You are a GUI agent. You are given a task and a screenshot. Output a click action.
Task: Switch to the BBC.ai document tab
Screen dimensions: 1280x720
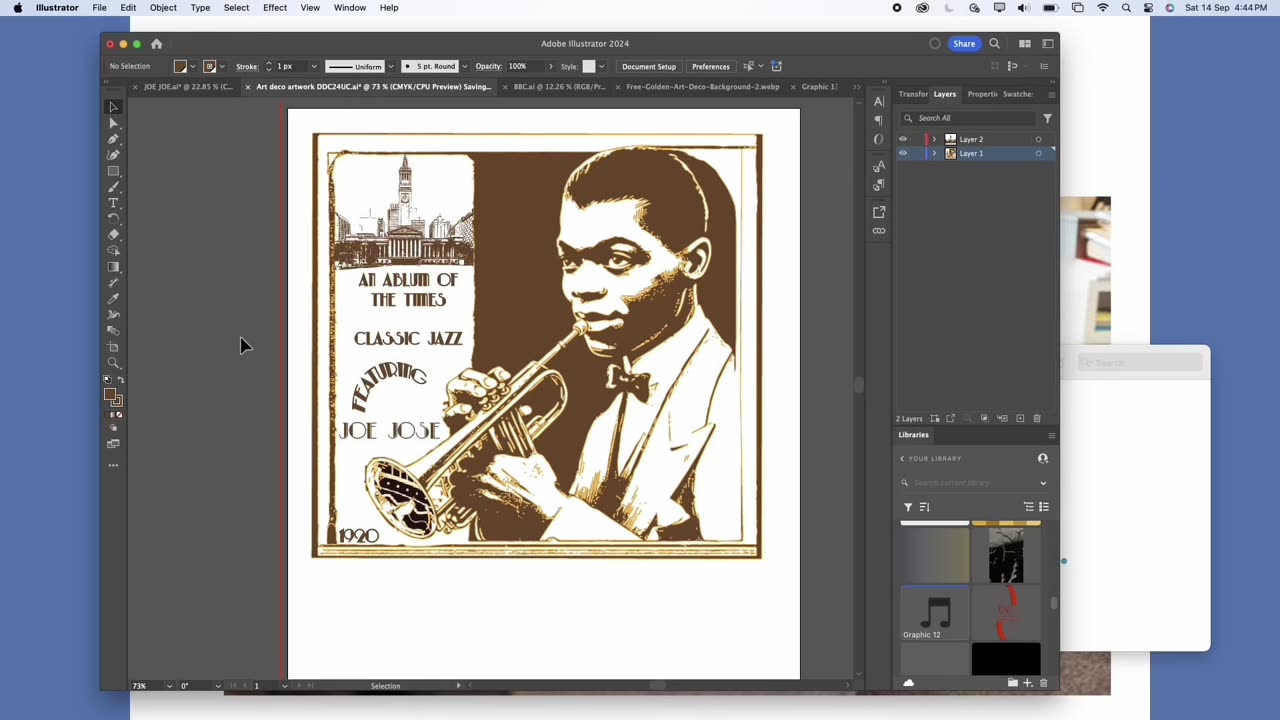pyautogui.click(x=559, y=87)
